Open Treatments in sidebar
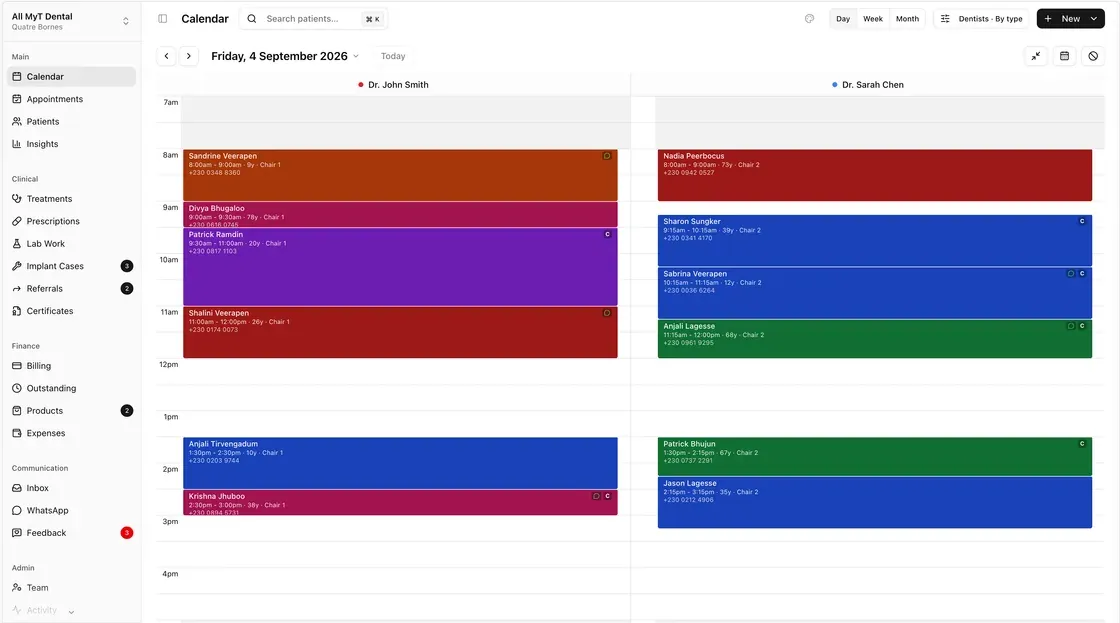1120x623 pixels. [x=71, y=199]
